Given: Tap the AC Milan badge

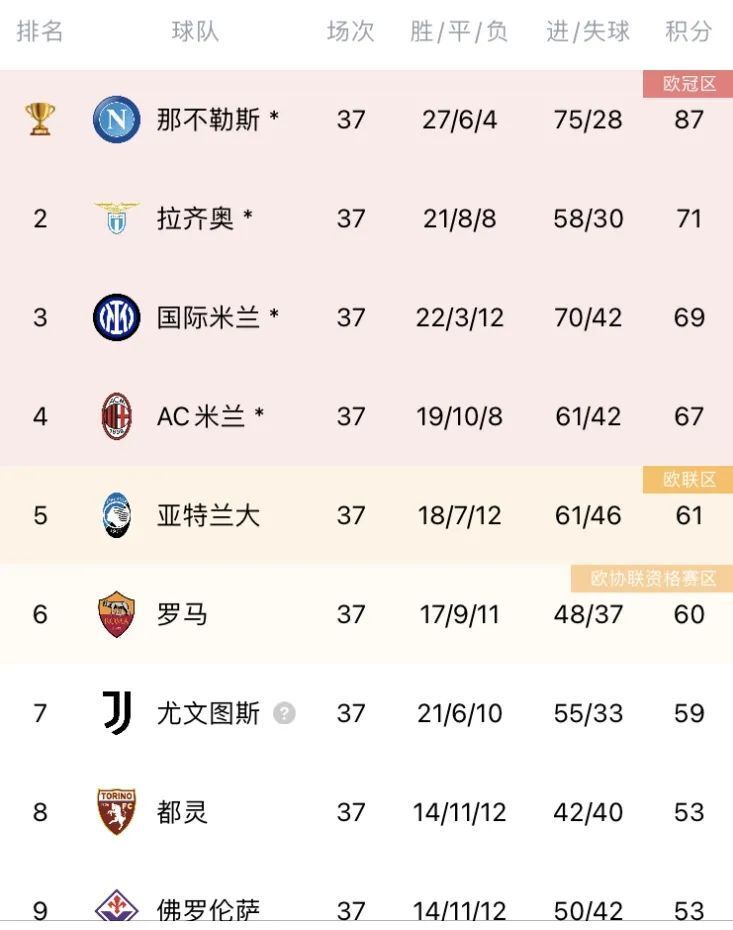Looking at the screenshot, I should coord(117,416).
